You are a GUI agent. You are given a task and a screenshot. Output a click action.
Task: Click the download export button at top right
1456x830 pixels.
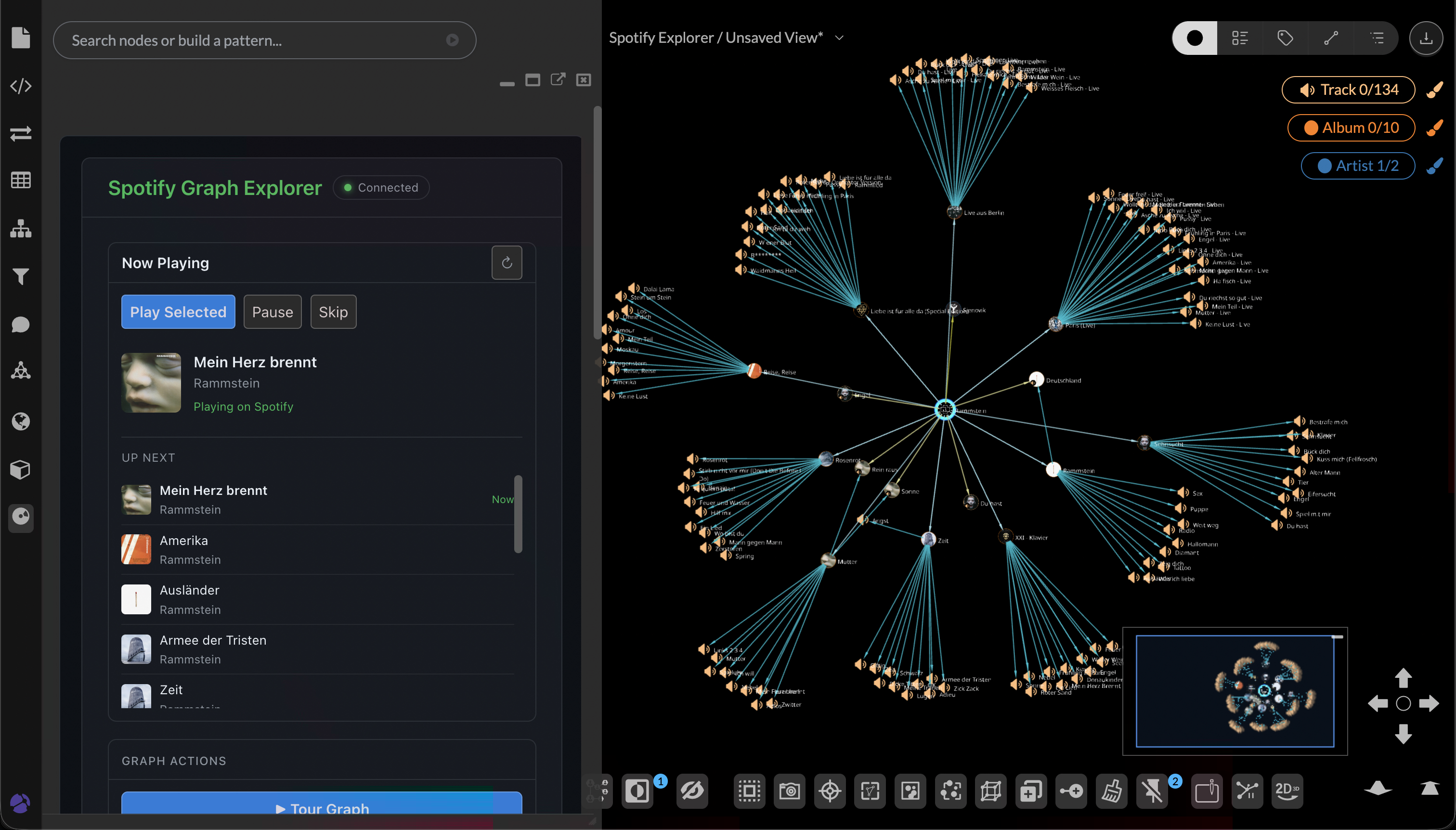(x=1426, y=38)
